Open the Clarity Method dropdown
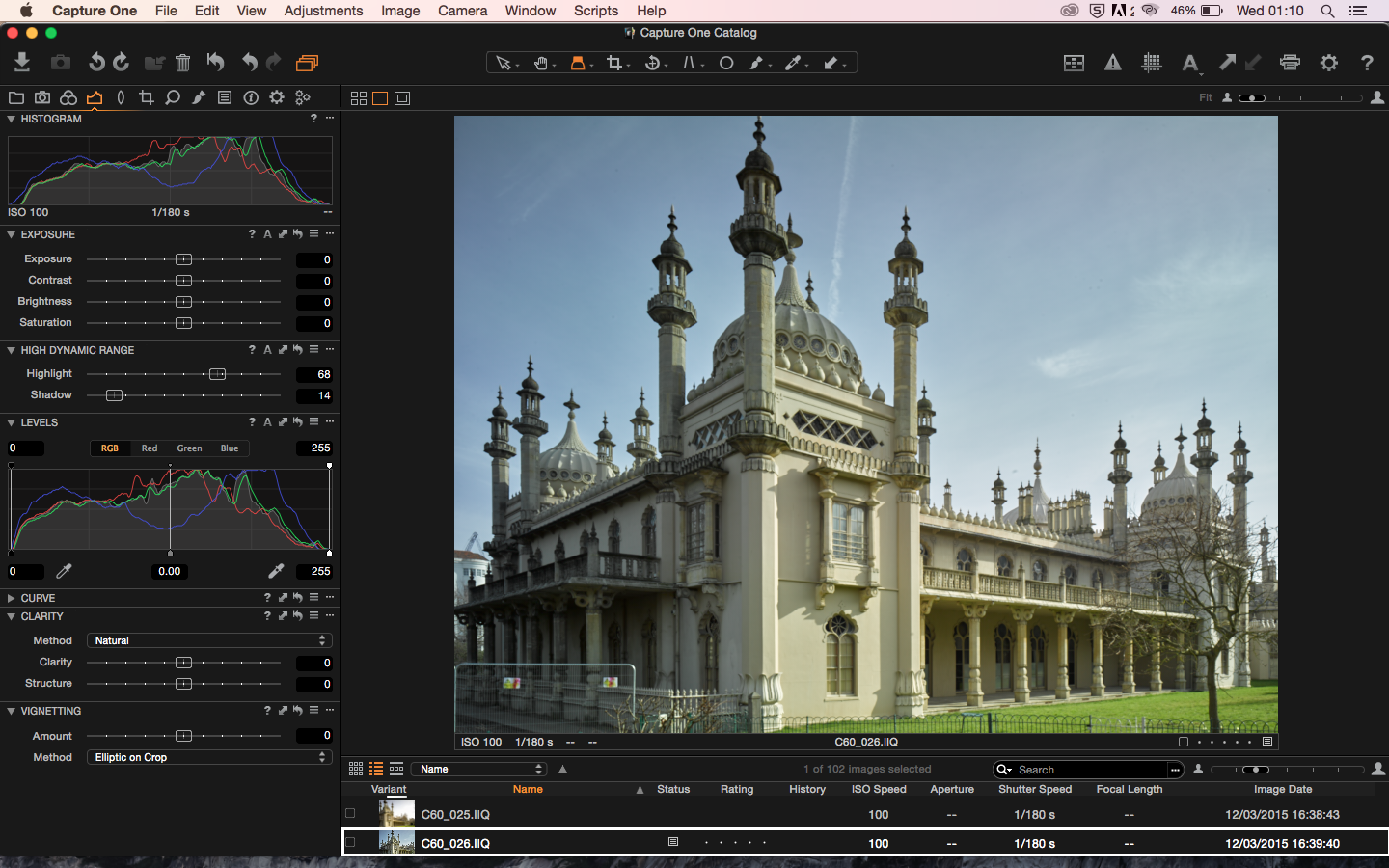This screenshot has height=868, width=1389. (209, 640)
